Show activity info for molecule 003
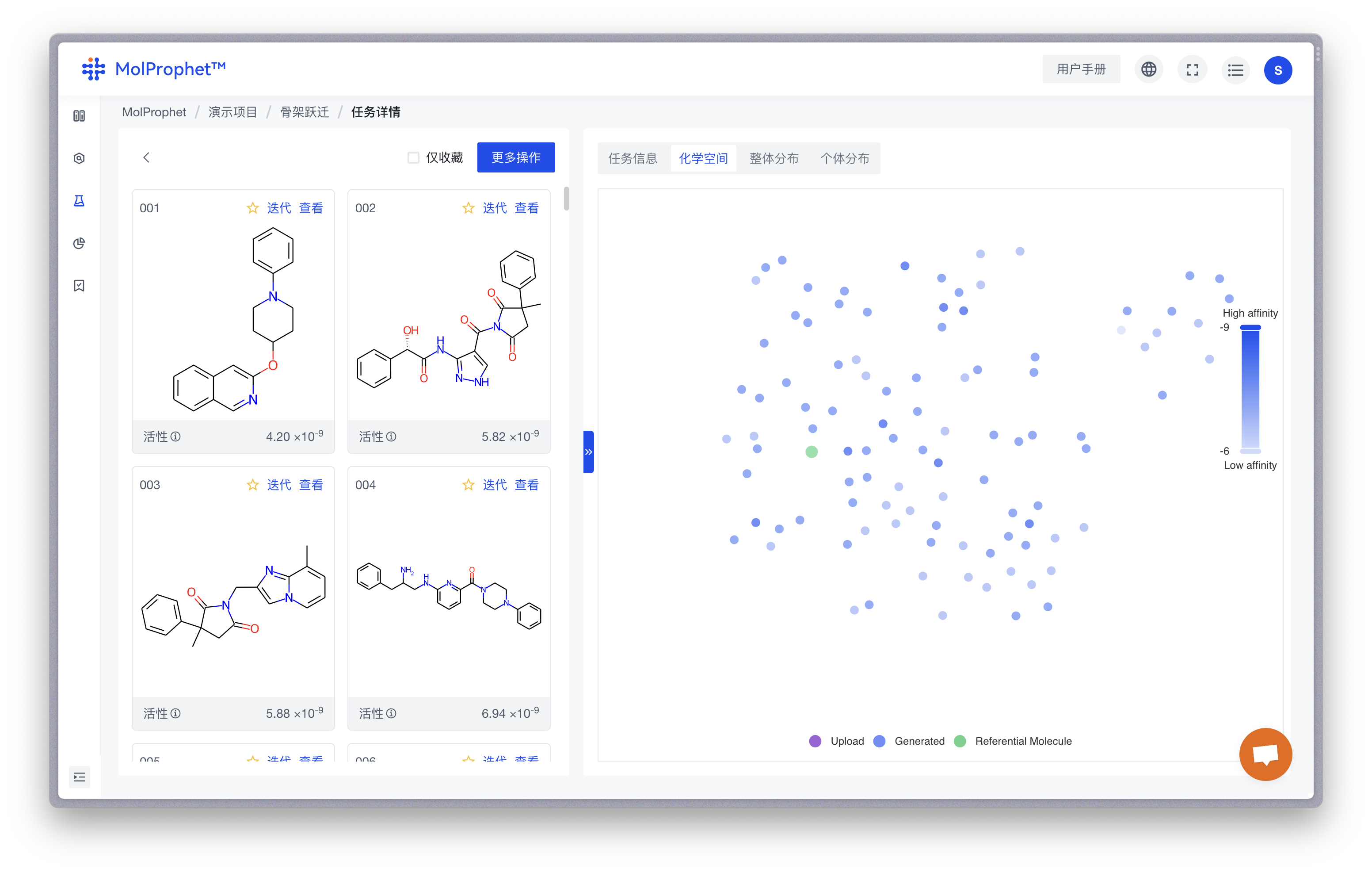The width and height of the screenshot is (1372, 873). pyautogui.click(x=176, y=713)
